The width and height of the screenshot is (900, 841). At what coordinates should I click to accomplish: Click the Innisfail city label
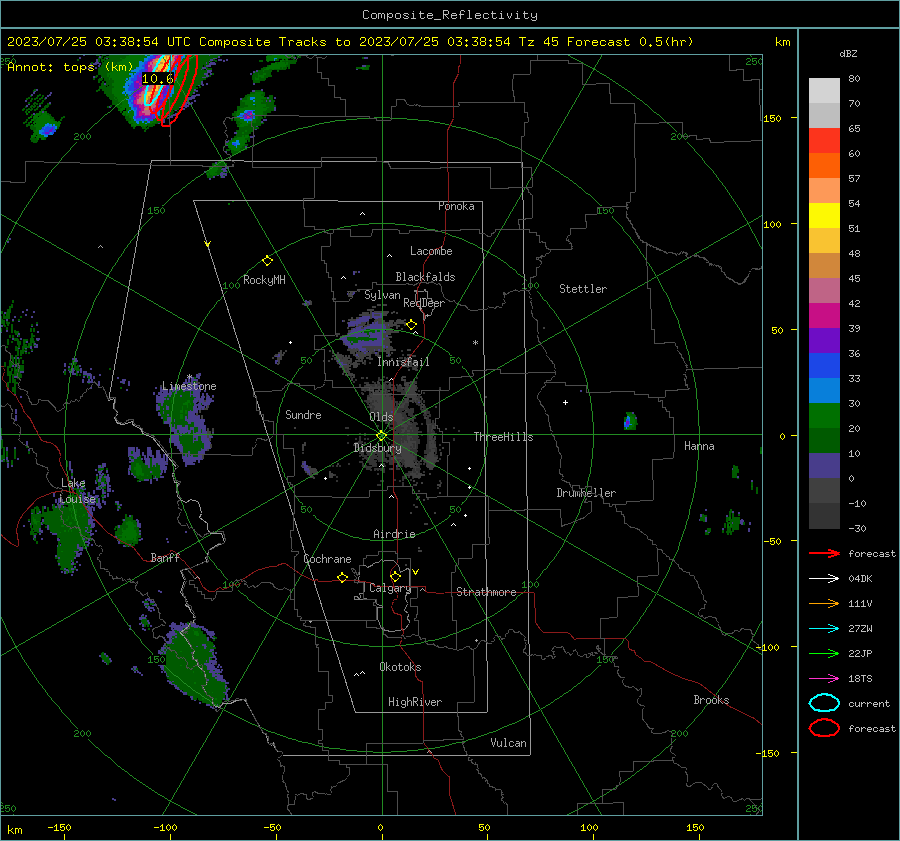403,362
